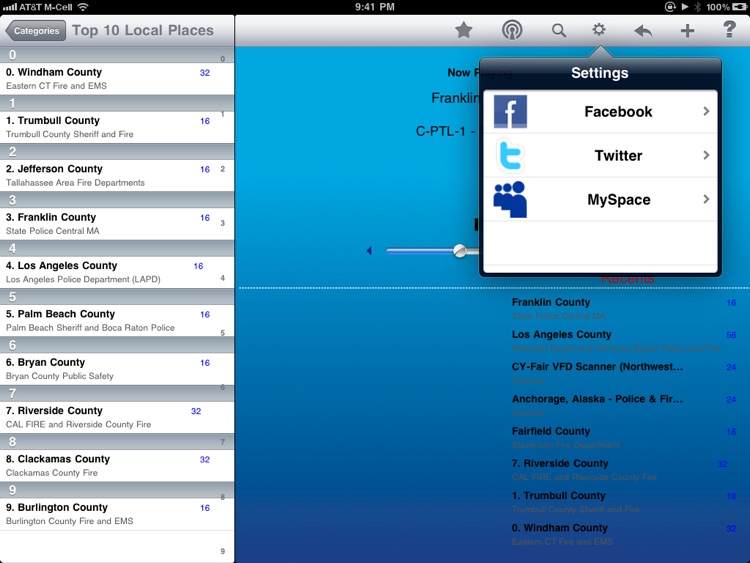Open 1. Trumbull County in Recents
Viewport: 750px width, 563px height.
pyautogui.click(x=624, y=502)
